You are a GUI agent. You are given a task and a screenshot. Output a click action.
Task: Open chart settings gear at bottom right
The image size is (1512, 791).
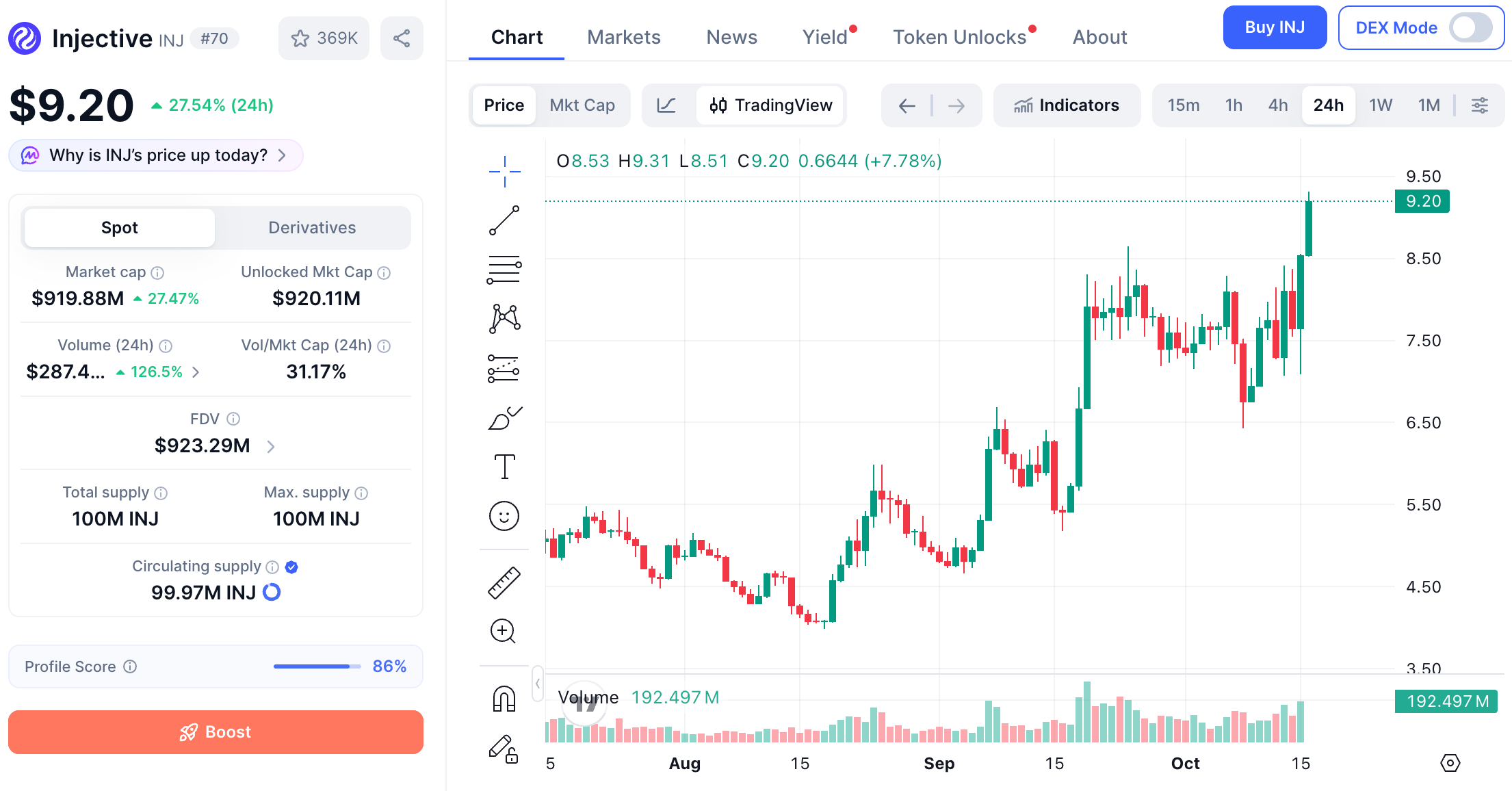click(1450, 763)
